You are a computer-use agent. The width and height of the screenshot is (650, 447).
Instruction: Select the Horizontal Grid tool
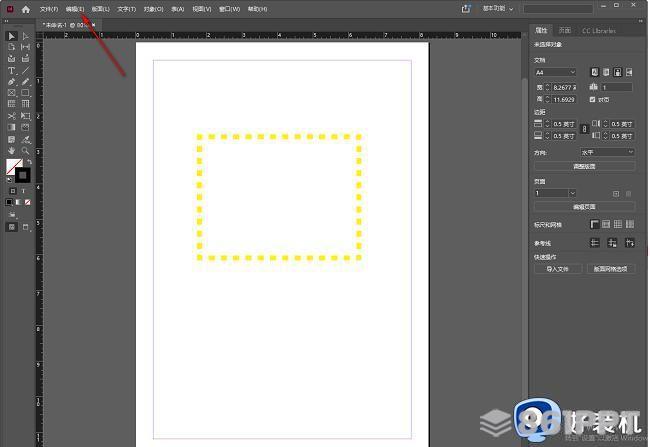[12, 104]
